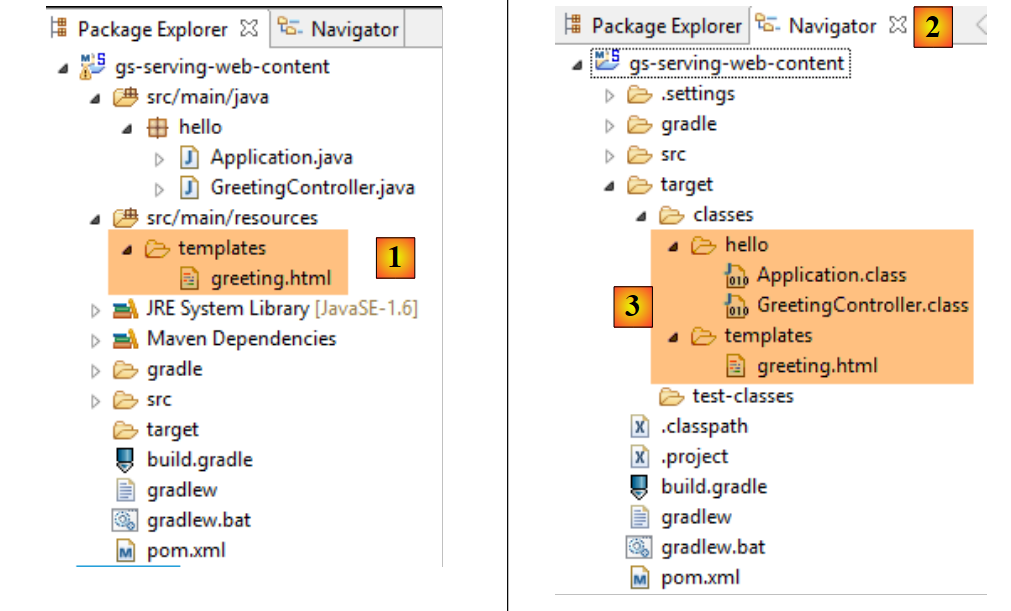
Task: Expand the .settings folder in Navigator
Action: click(x=609, y=95)
